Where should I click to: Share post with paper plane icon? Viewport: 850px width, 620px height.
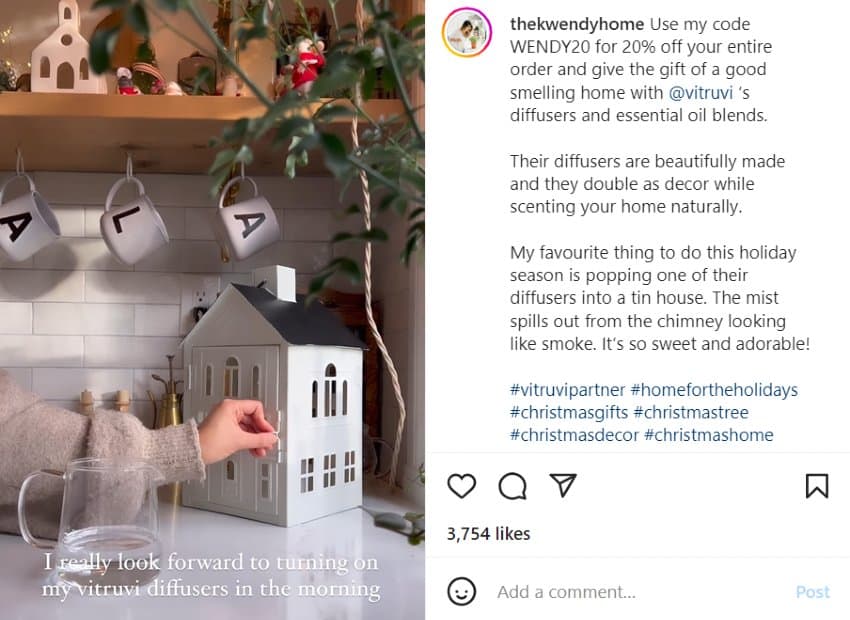563,485
